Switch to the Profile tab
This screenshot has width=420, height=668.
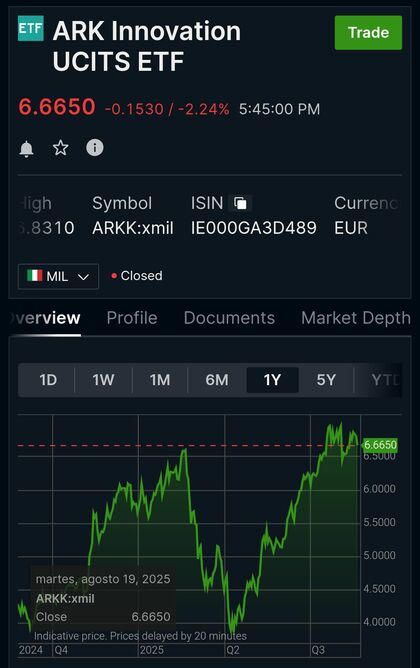(x=132, y=318)
